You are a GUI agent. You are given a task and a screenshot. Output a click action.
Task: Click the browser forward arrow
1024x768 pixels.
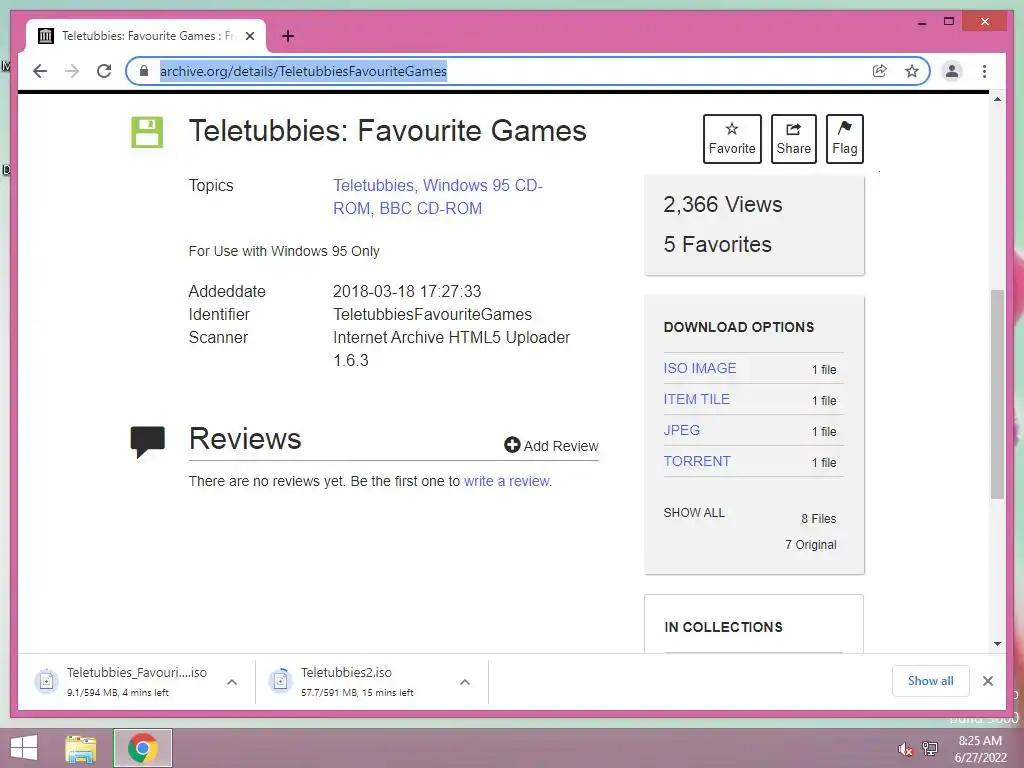pyautogui.click(x=72, y=71)
